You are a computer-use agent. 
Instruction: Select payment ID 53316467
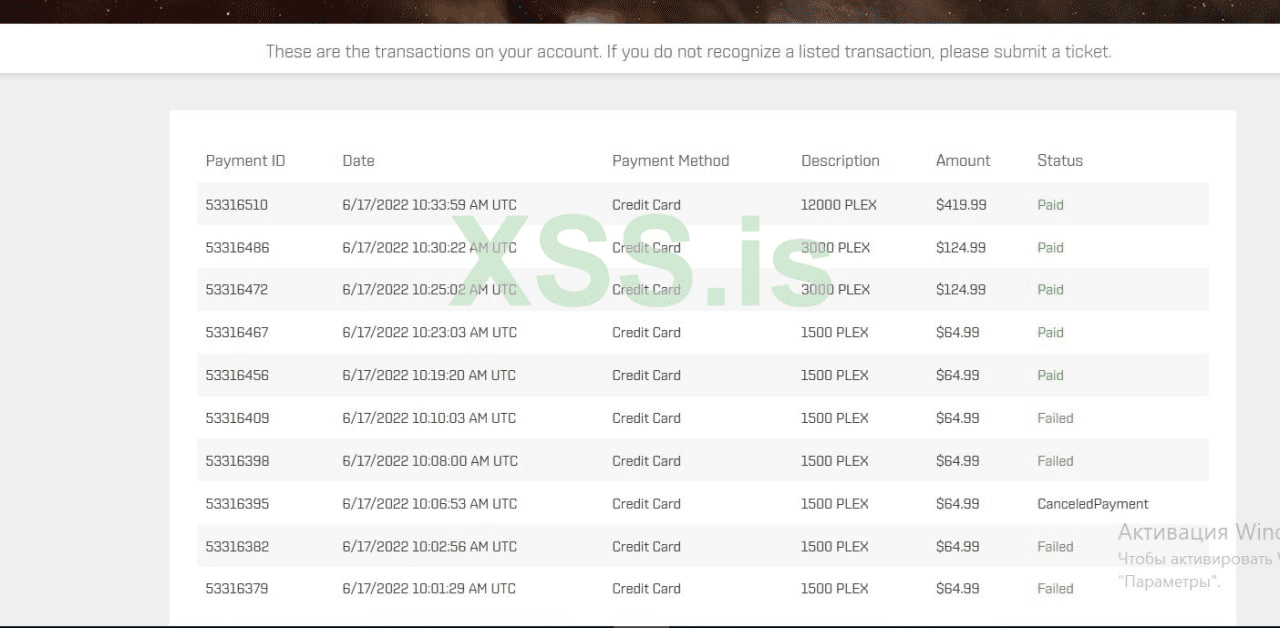point(237,333)
